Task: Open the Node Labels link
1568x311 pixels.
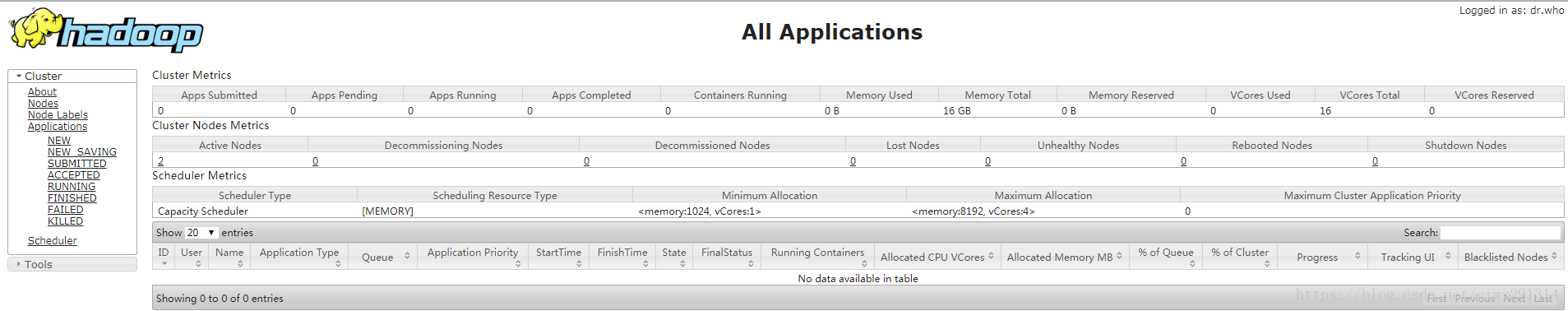Action: (58, 115)
